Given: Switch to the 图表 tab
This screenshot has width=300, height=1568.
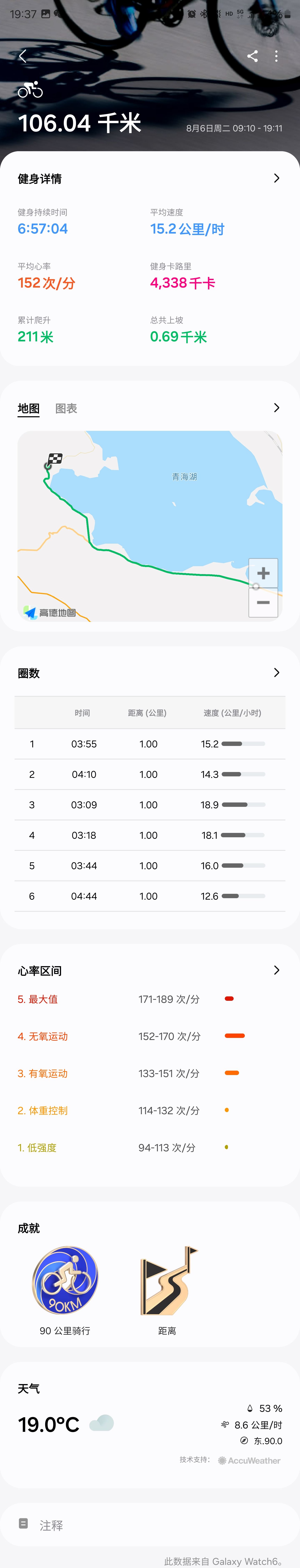Looking at the screenshot, I should [x=66, y=409].
